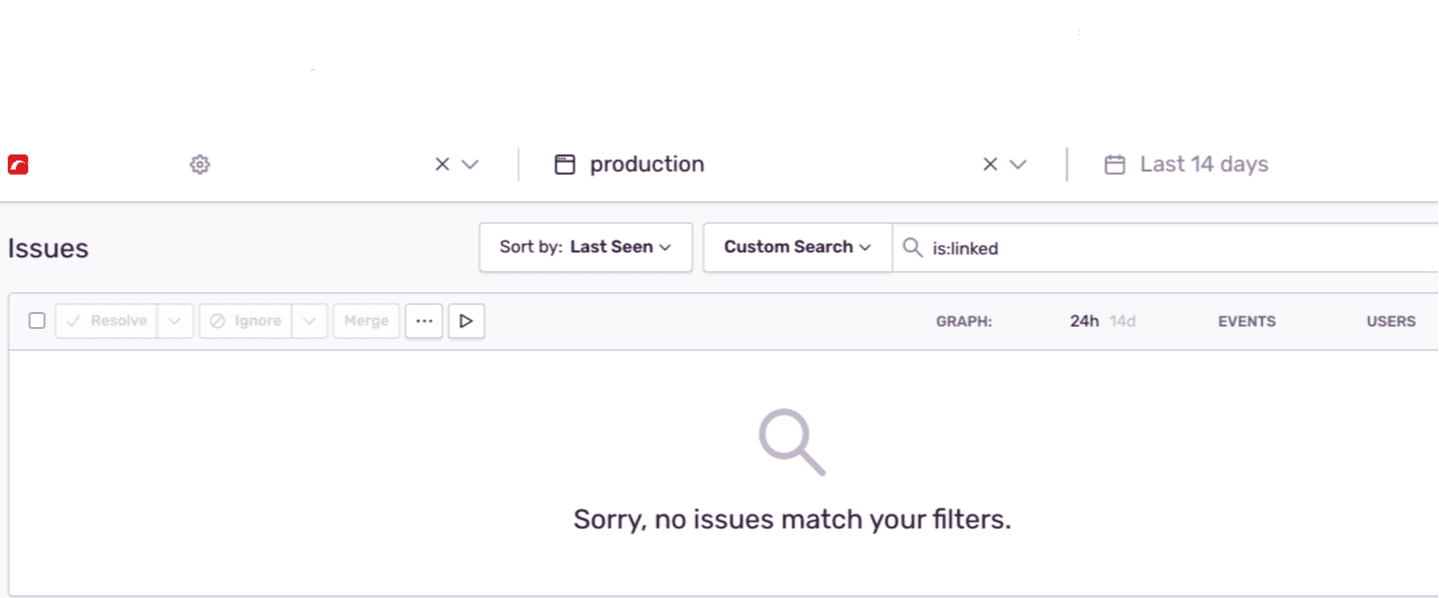Open the Resolve dropdown chevron
This screenshot has height=598, width=1439.
coord(175,320)
